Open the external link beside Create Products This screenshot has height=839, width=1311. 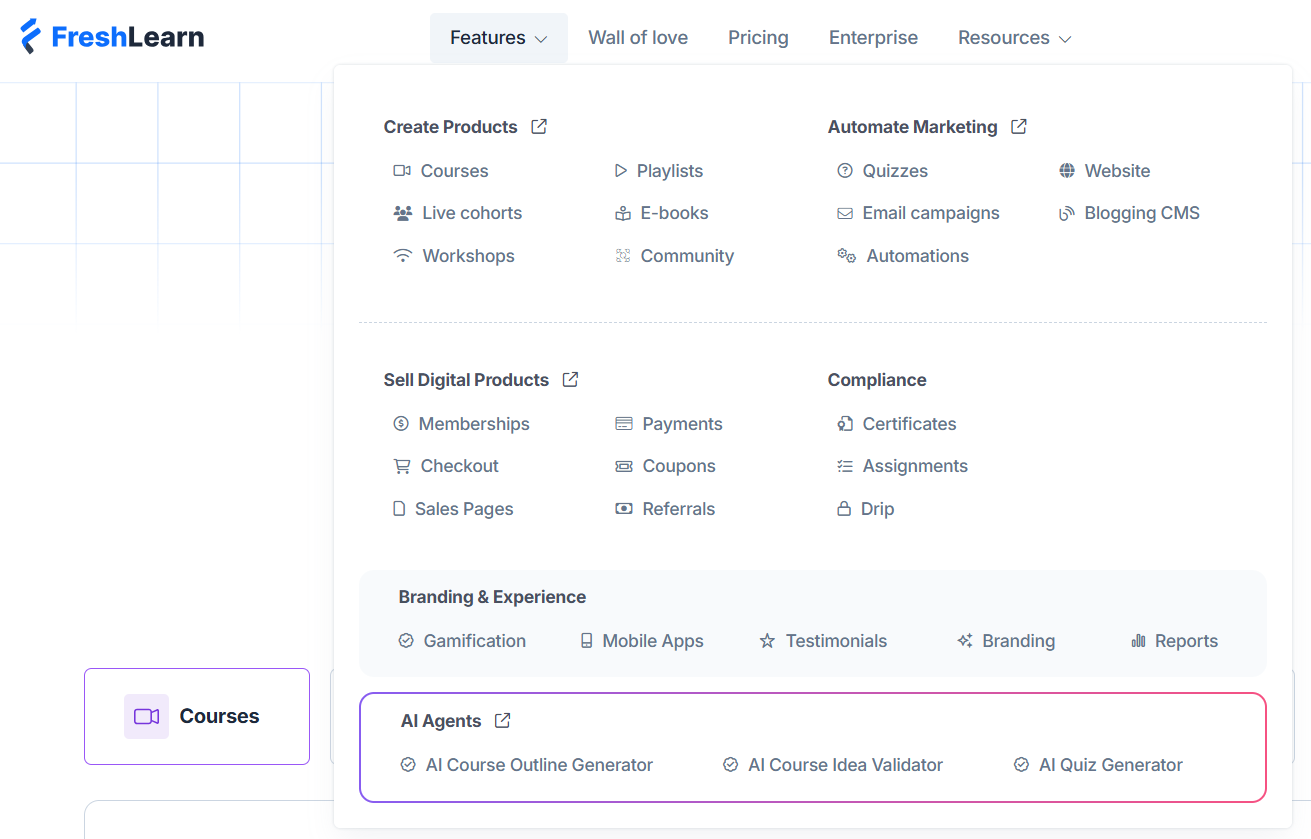pyautogui.click(x=539, y=126)
